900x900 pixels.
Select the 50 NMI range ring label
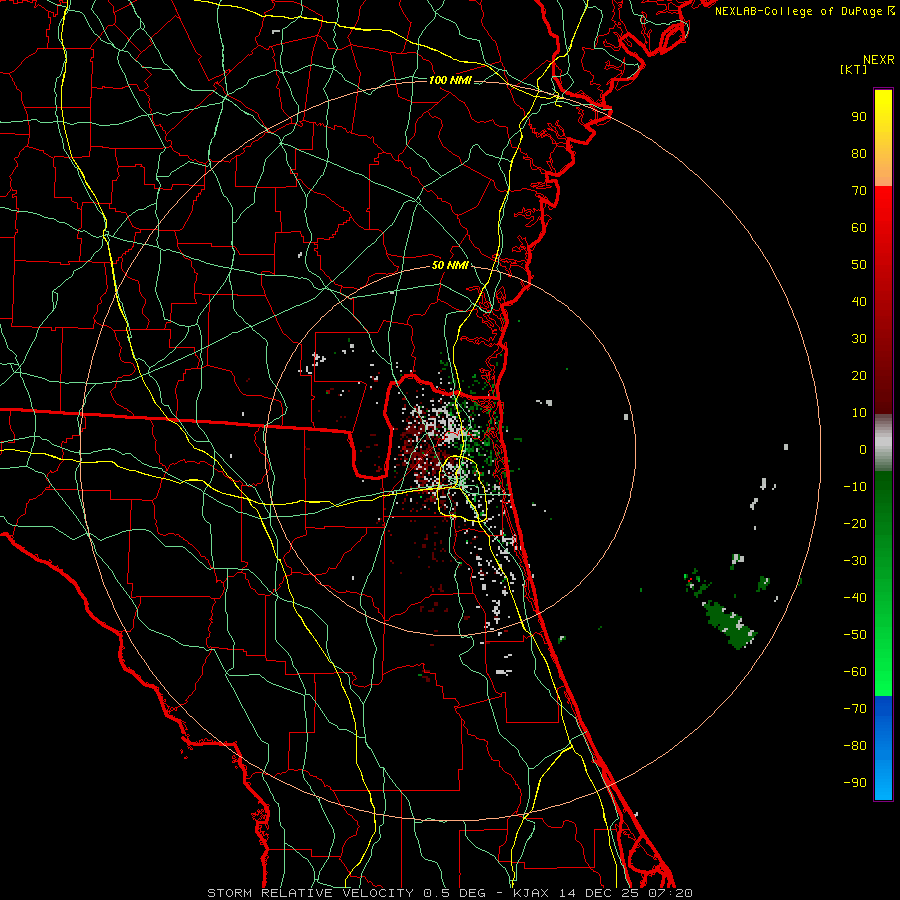pos(451,265)
